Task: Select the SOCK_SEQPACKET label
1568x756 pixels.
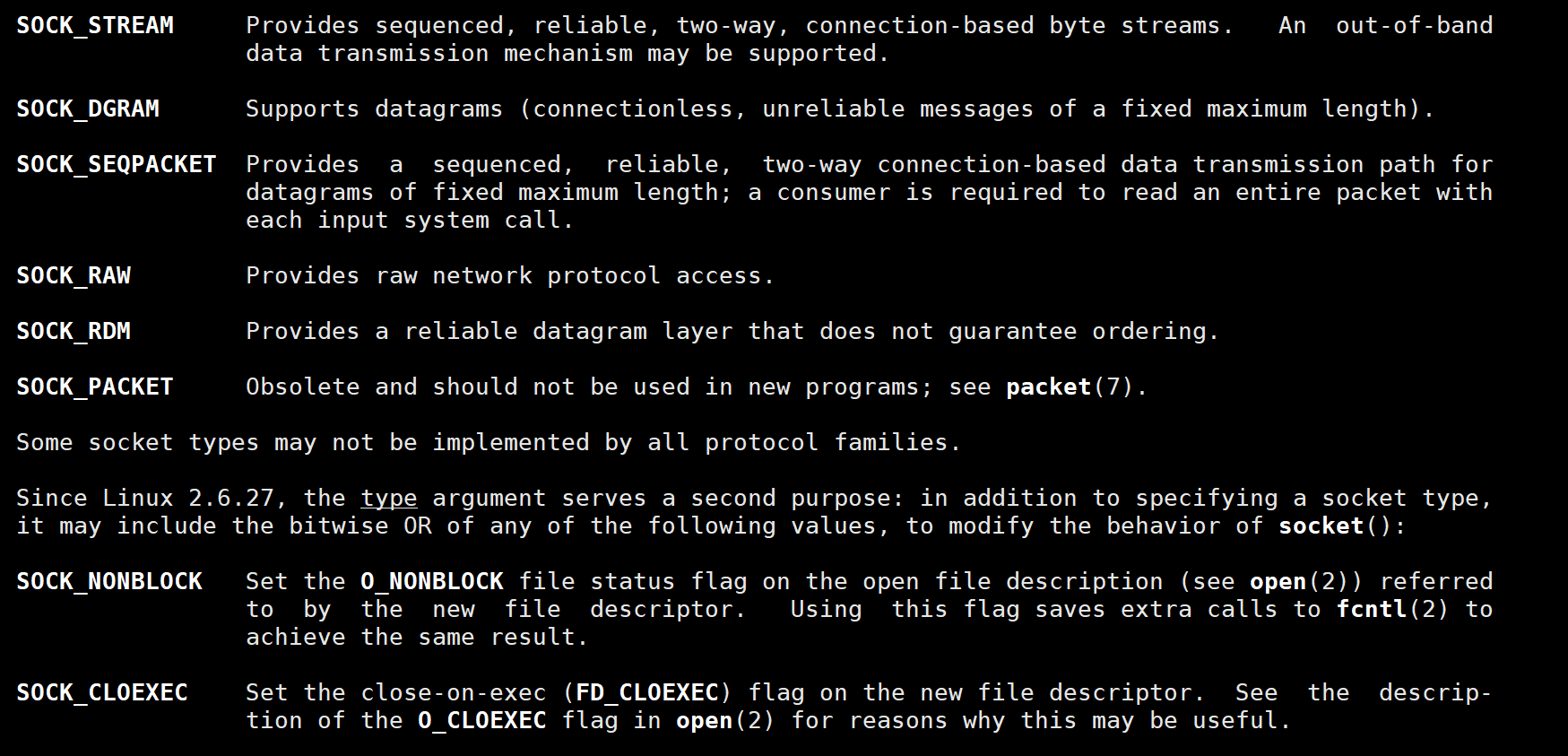Action: (x=117, y=165)
